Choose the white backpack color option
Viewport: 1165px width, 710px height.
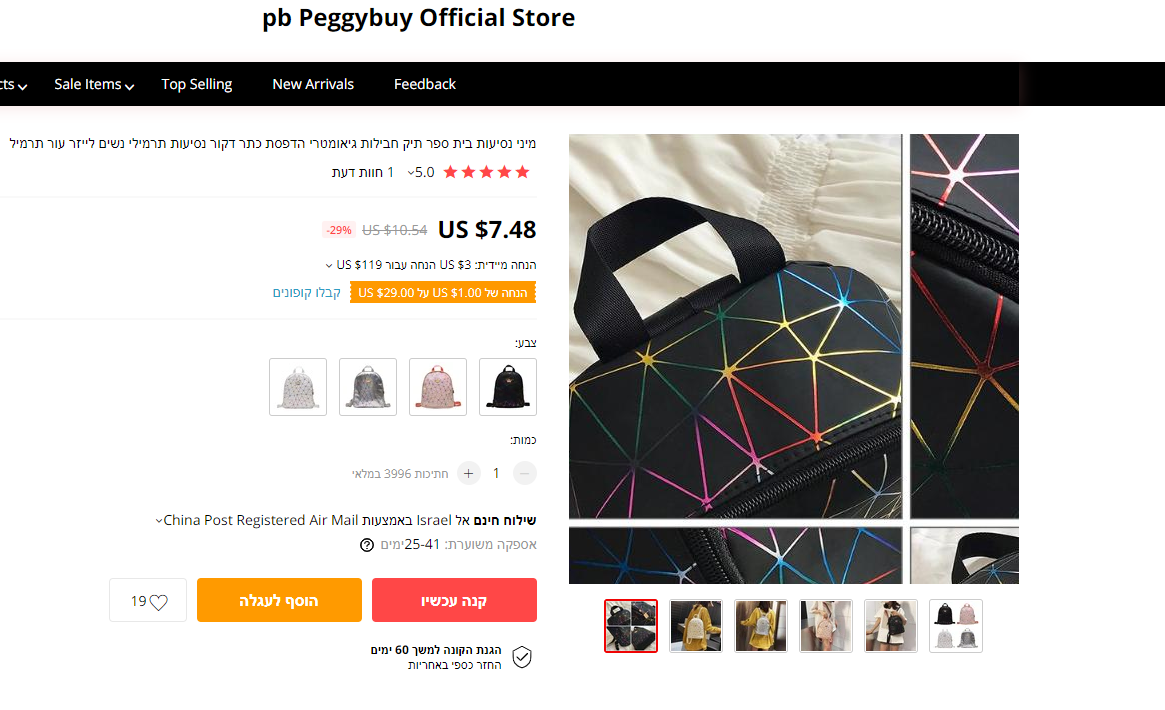298,387
